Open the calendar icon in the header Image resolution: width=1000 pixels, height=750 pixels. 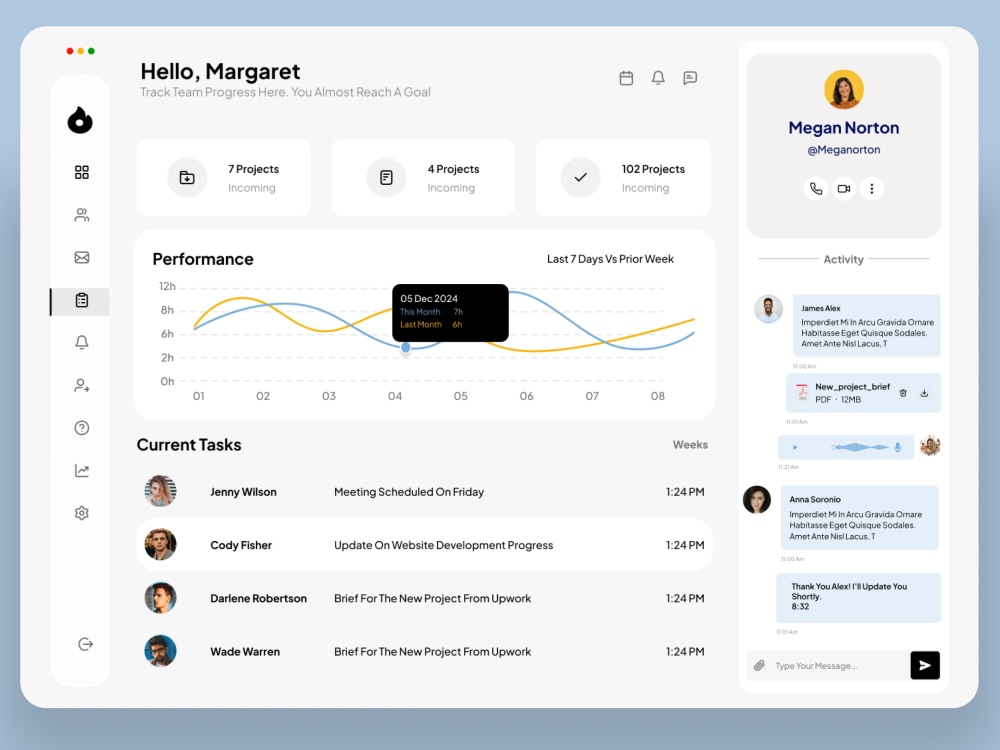626,78
